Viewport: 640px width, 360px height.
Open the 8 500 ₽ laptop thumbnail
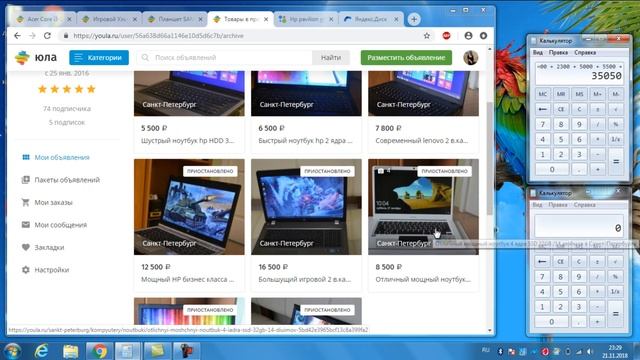coord(423,207)
